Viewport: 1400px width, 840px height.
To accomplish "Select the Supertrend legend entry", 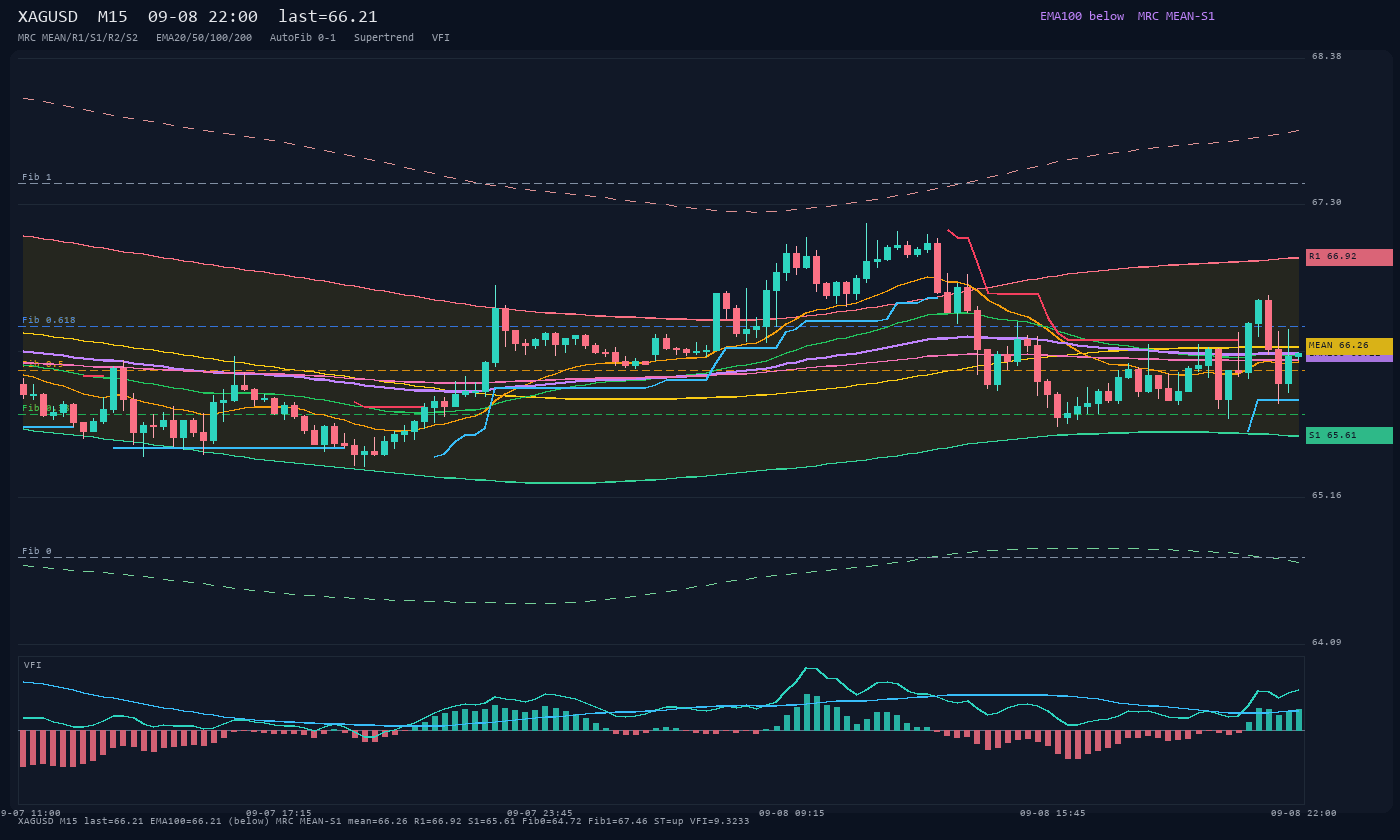I will (384, 38).
